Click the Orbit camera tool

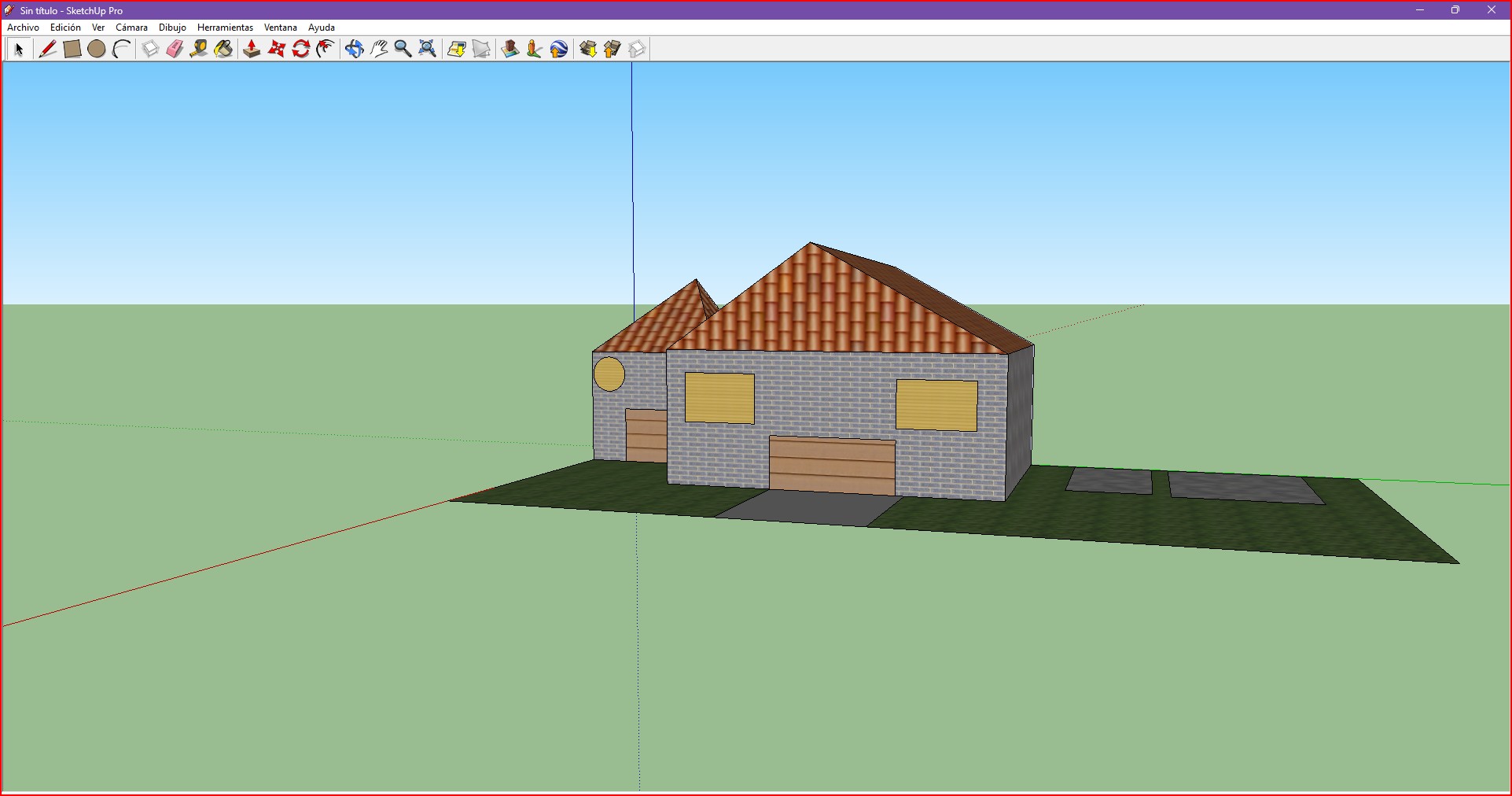[354, 50]
